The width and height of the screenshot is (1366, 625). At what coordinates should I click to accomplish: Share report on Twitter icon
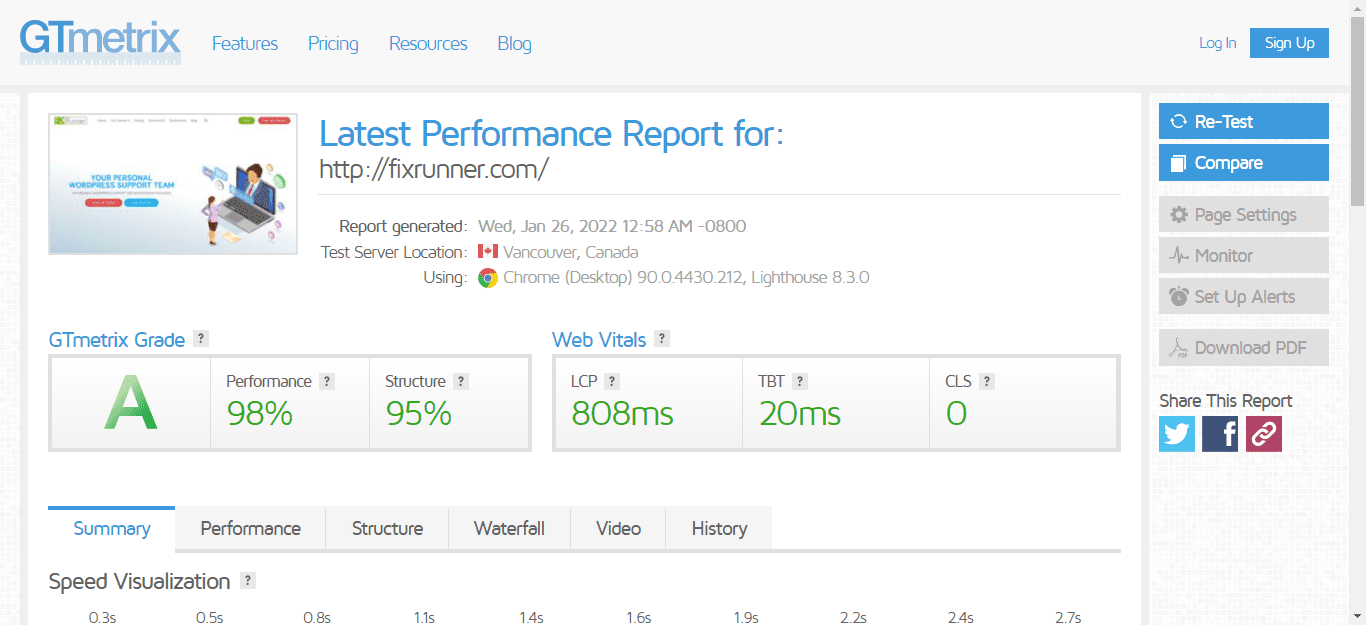[1177, 434]
